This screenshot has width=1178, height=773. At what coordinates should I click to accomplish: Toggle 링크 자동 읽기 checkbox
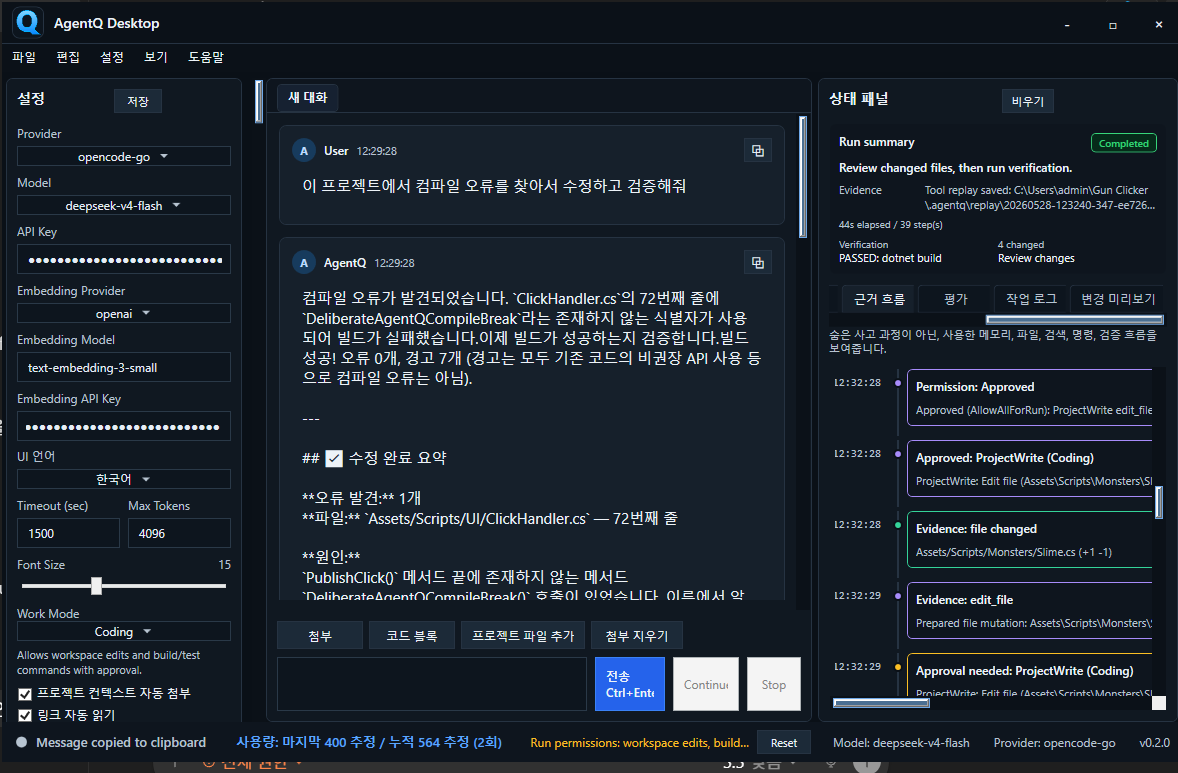tap(25, 715)
